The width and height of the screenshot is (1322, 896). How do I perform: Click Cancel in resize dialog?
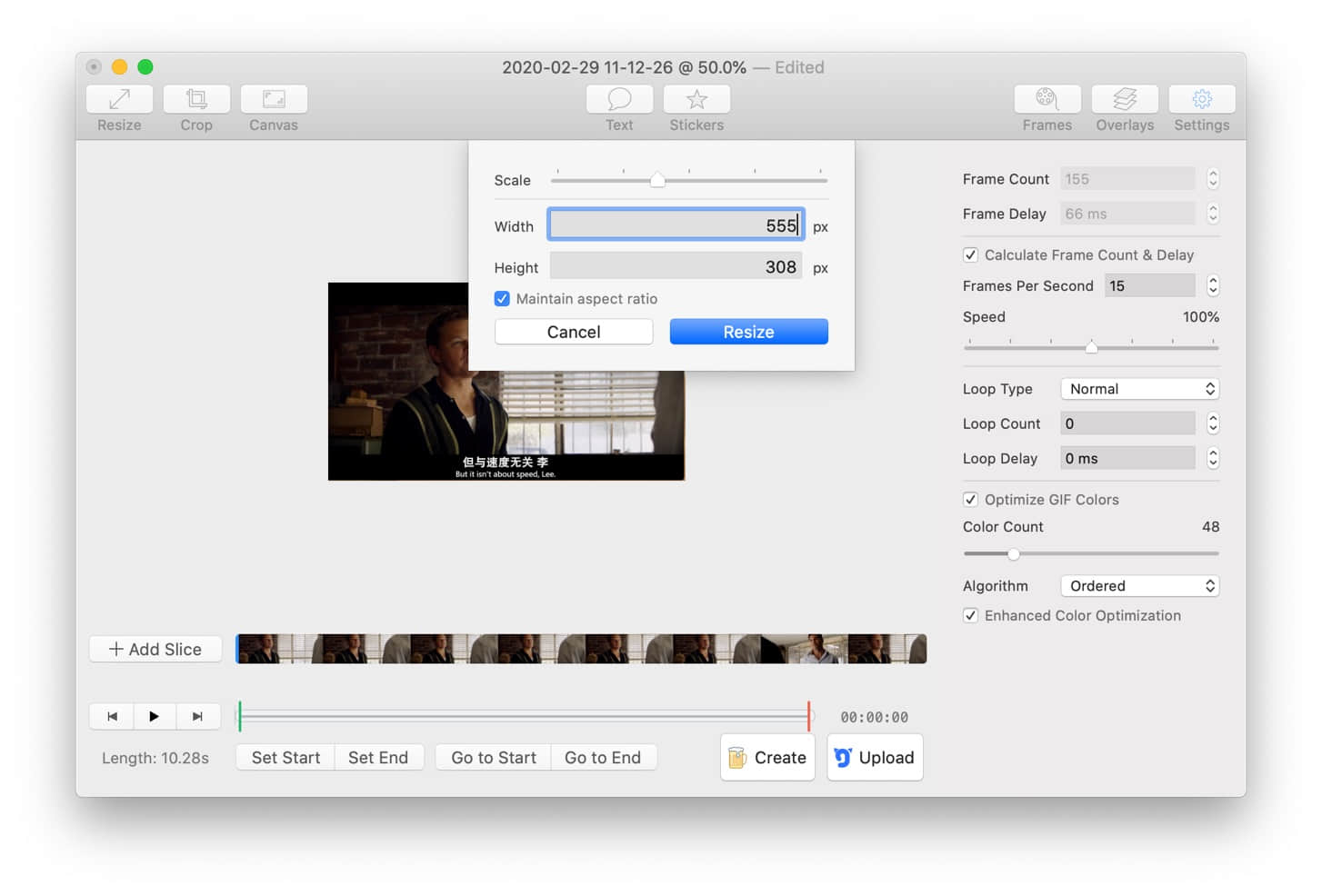574,332
